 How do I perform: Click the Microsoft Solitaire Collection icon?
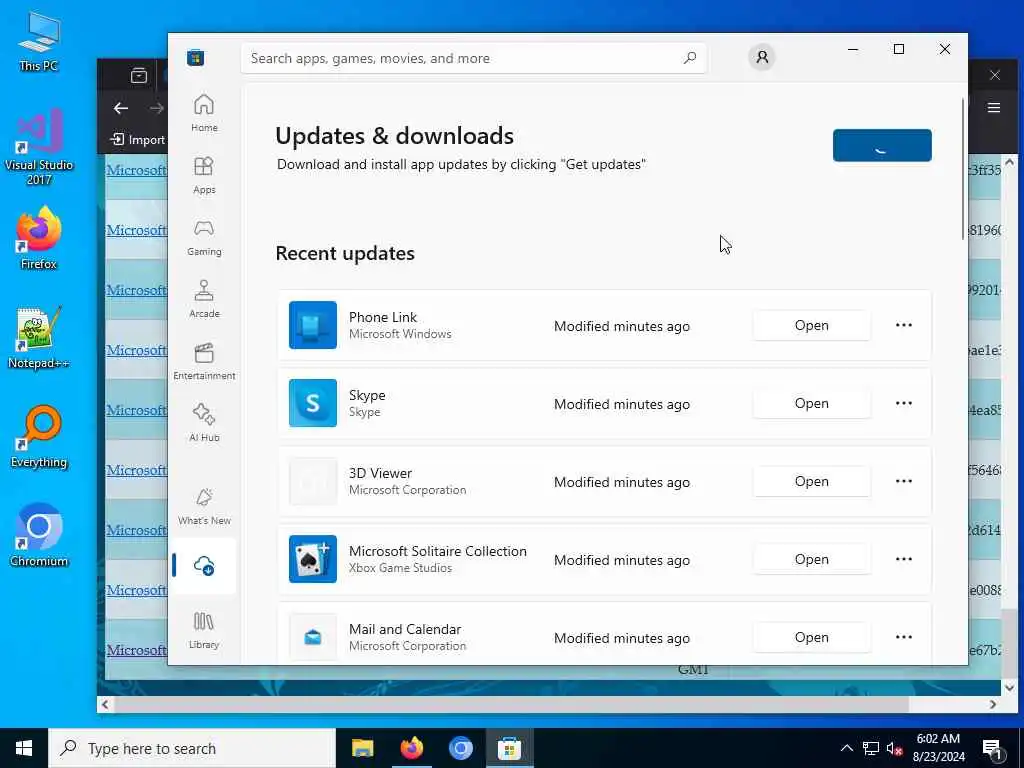[313, 559]
